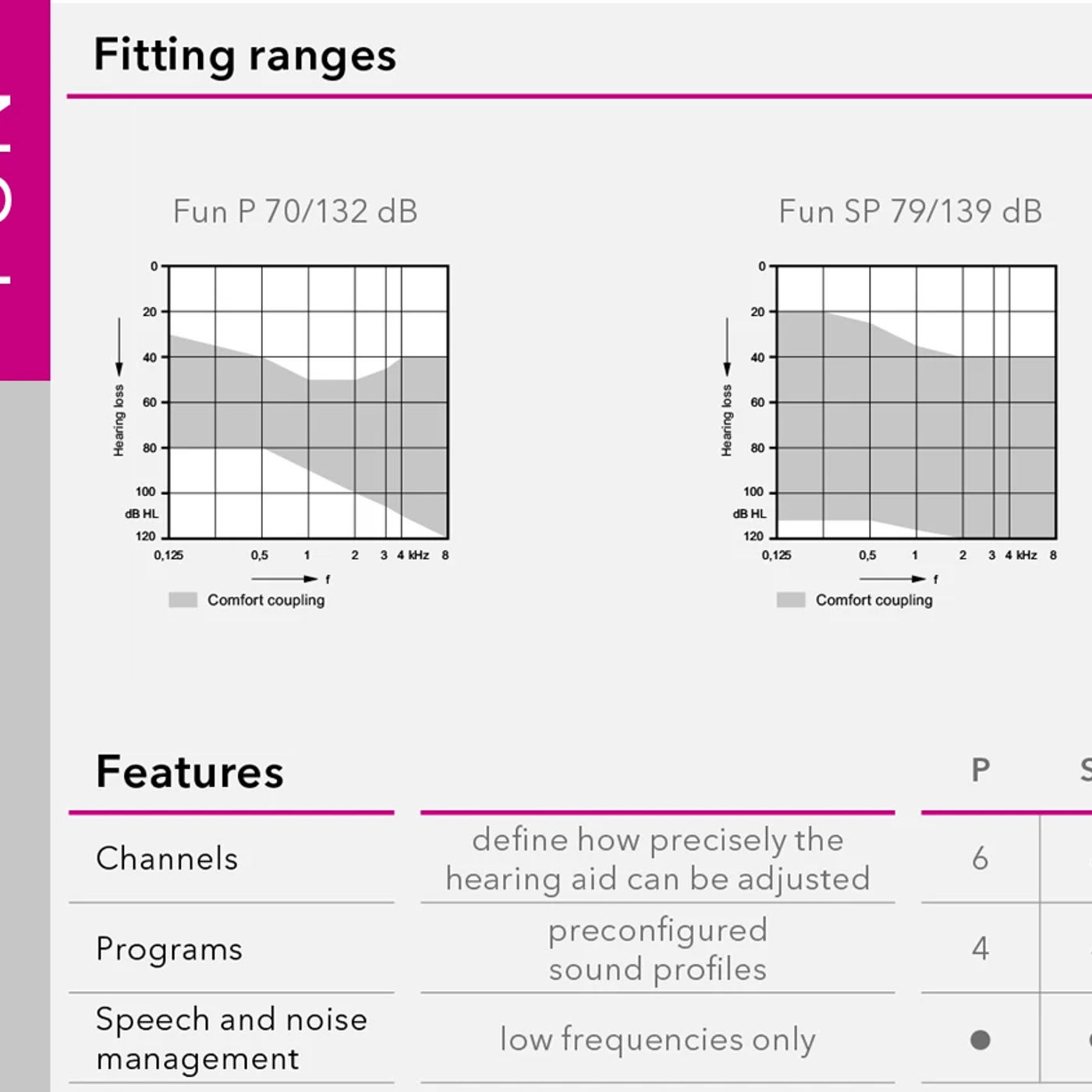Image resolution: width=1092 pixels, height=1092 pixels.
Task: Click the frequency axis arrow under Fun P chart
Action: click(x=284, y=579)
